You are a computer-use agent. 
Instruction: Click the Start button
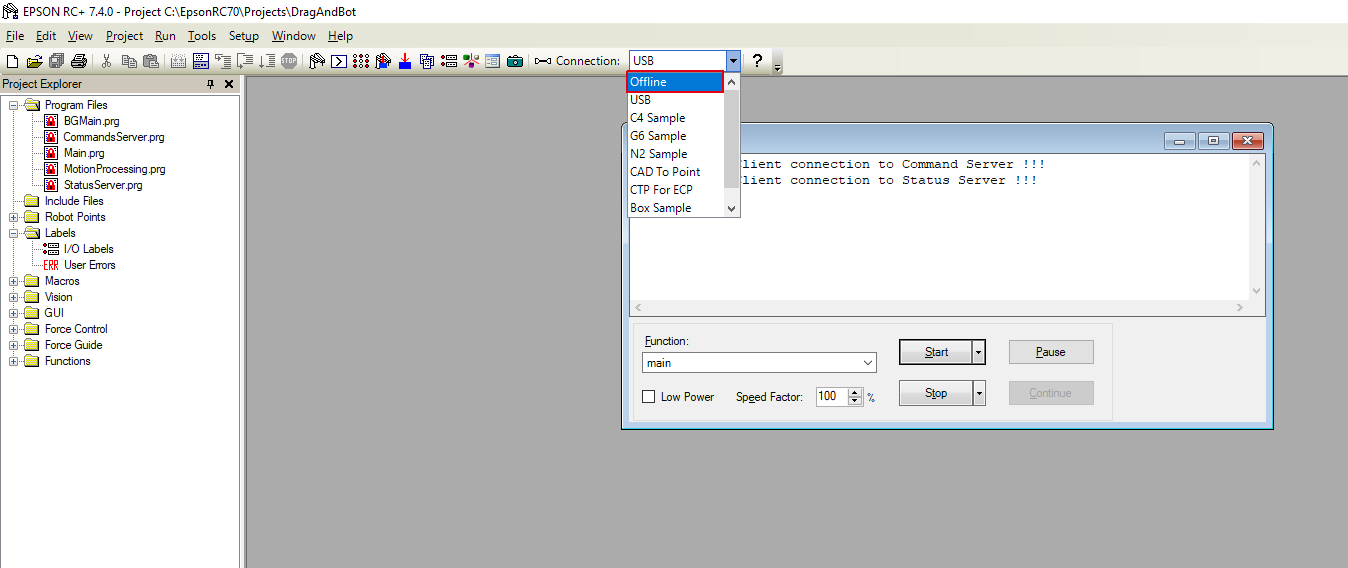coord(936,352)
